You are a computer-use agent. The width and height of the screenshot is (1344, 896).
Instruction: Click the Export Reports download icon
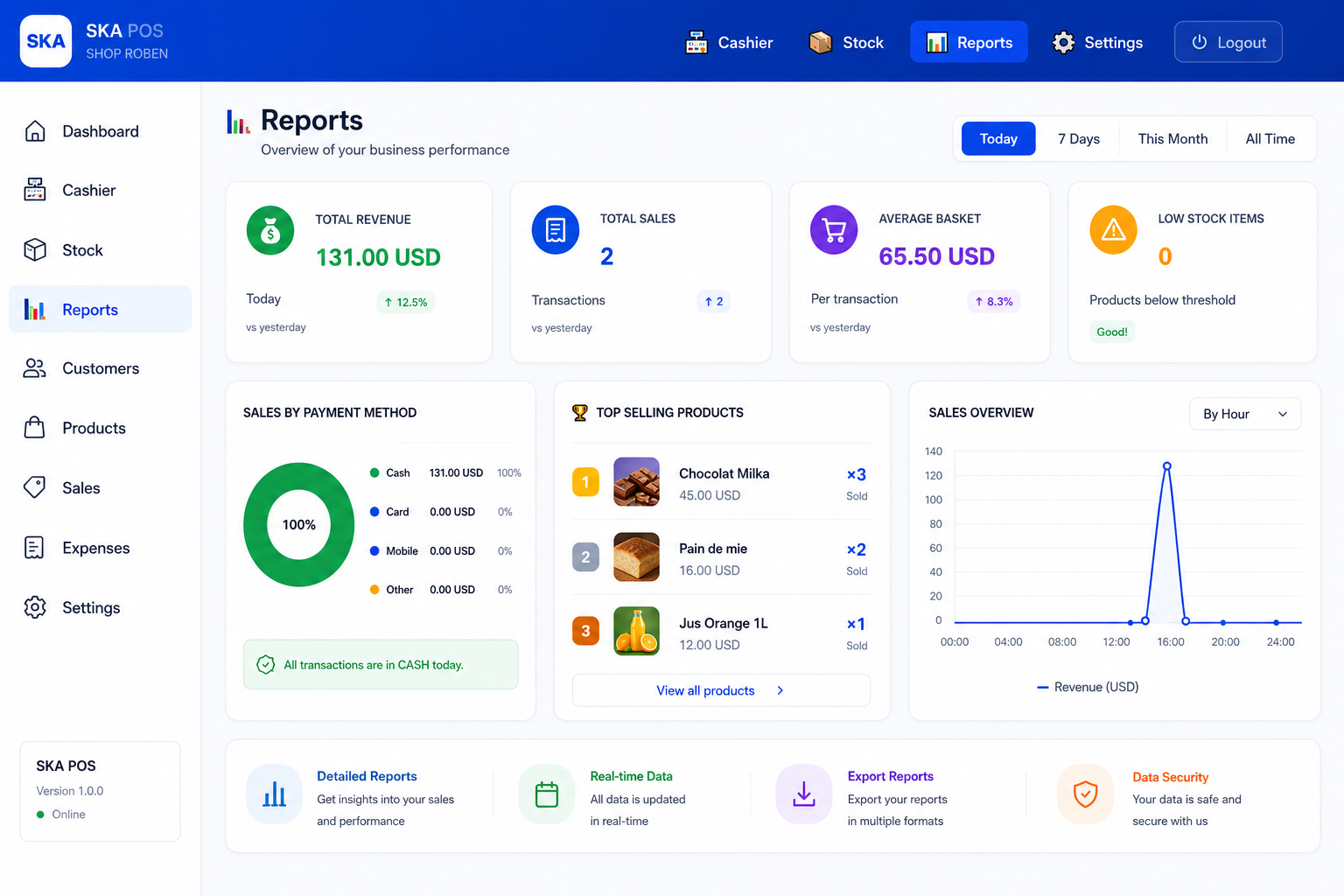[804, 794]
